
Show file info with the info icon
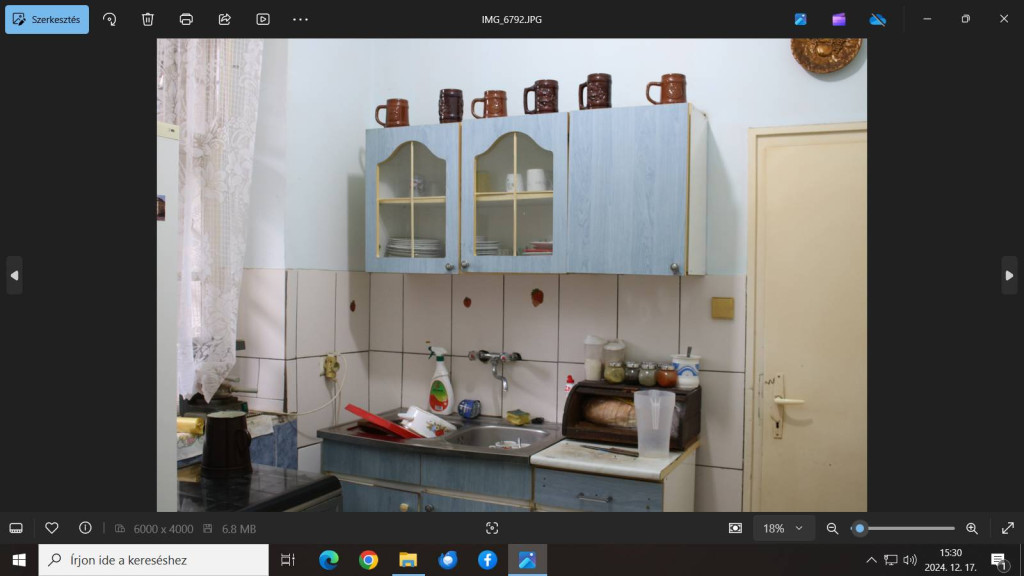85,528
